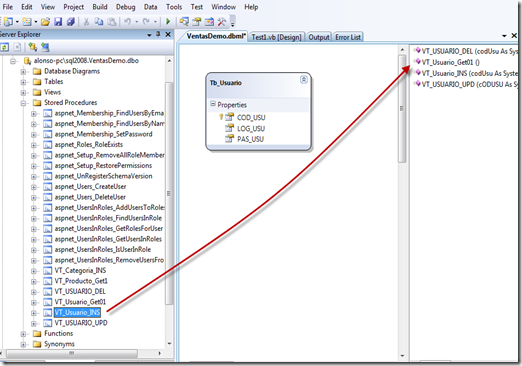The height and width of the screenshot is (366, 522).
Task: Click the Redo arrow icon
Action: point(146,22)
